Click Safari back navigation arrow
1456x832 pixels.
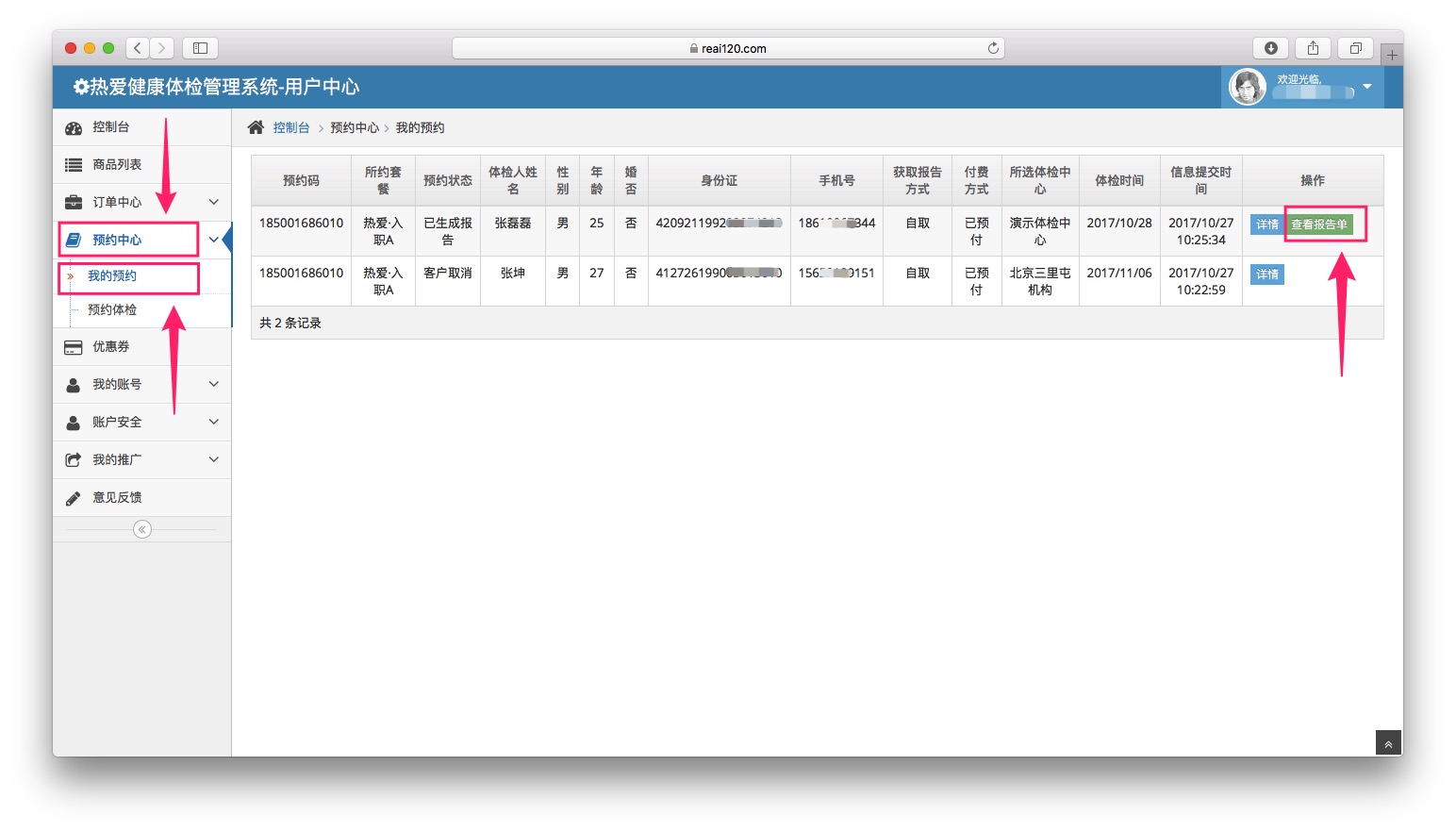click(x=138, y=48)
